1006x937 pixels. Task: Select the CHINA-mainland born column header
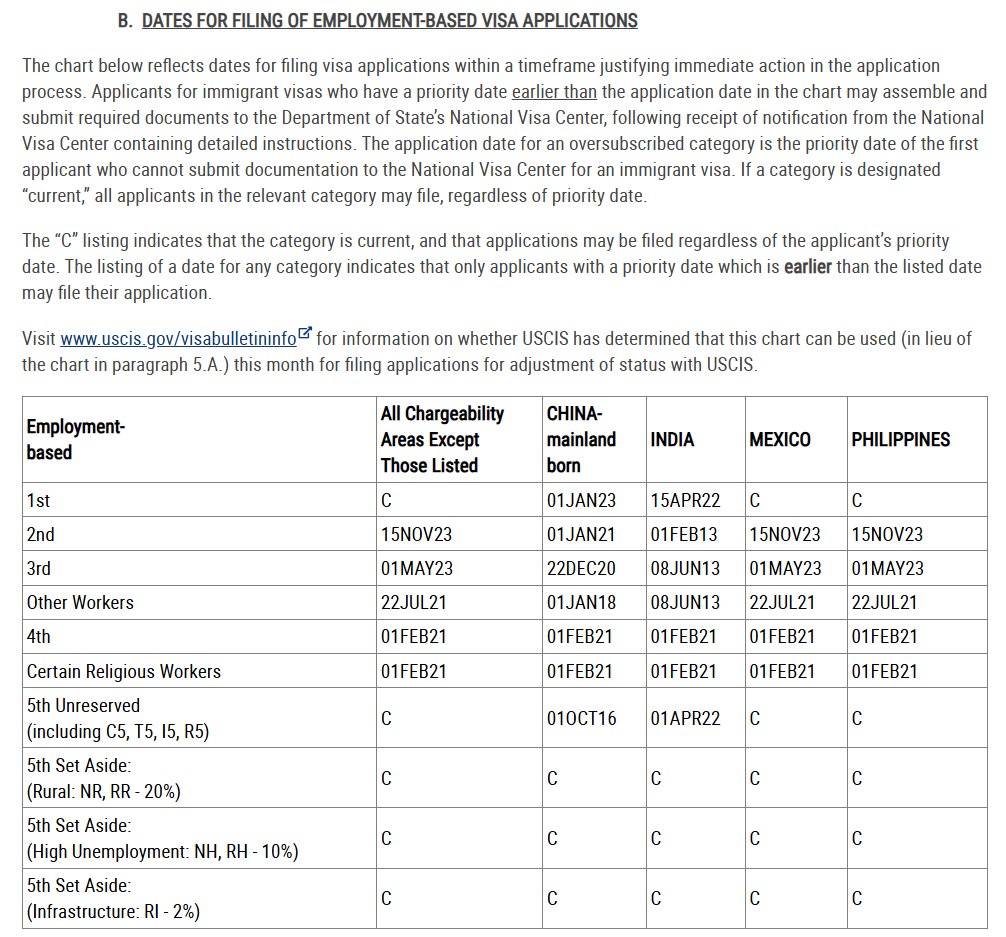pyautogui.click(x=581, y=439)
